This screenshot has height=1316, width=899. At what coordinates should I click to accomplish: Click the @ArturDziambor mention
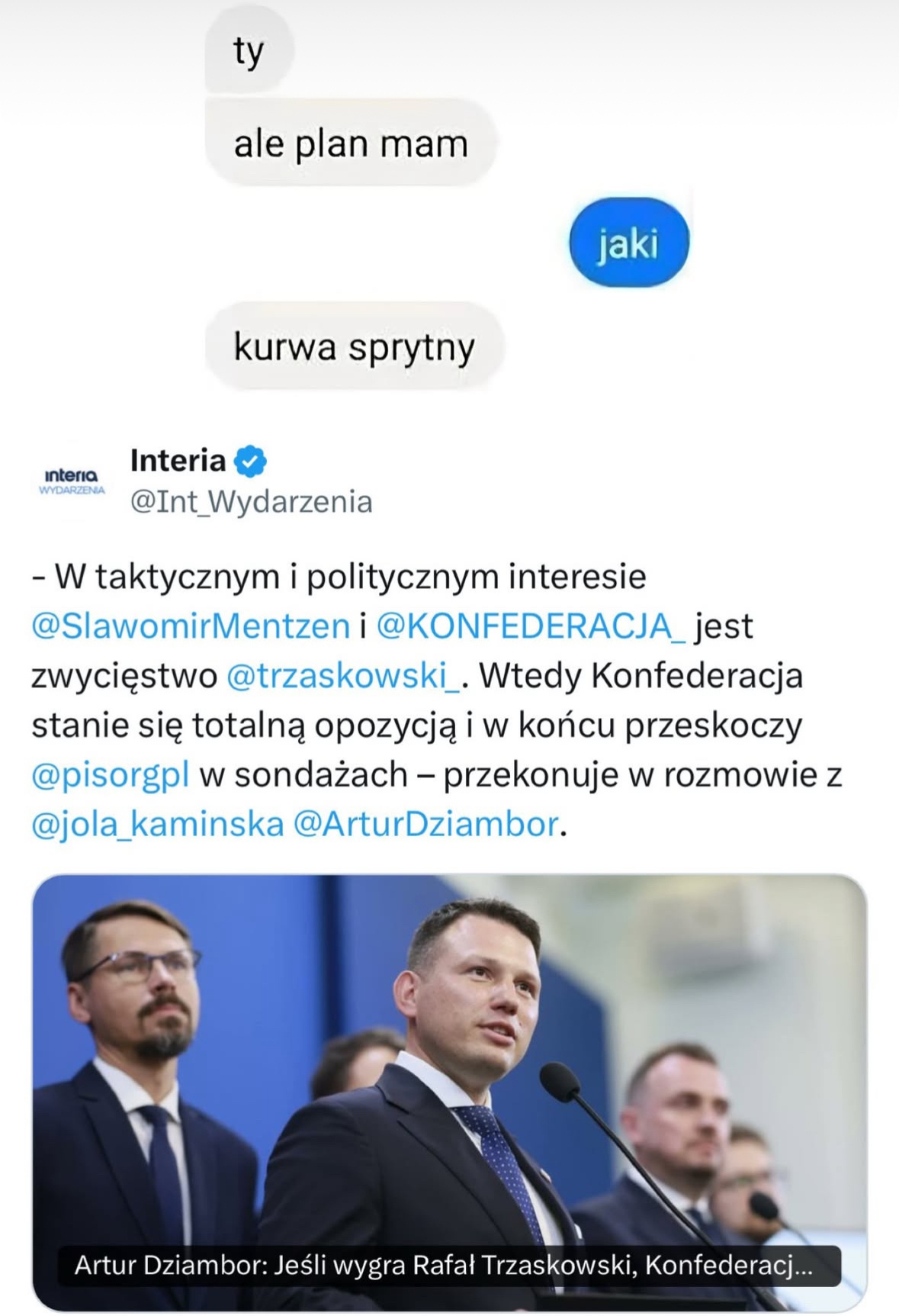426,825
